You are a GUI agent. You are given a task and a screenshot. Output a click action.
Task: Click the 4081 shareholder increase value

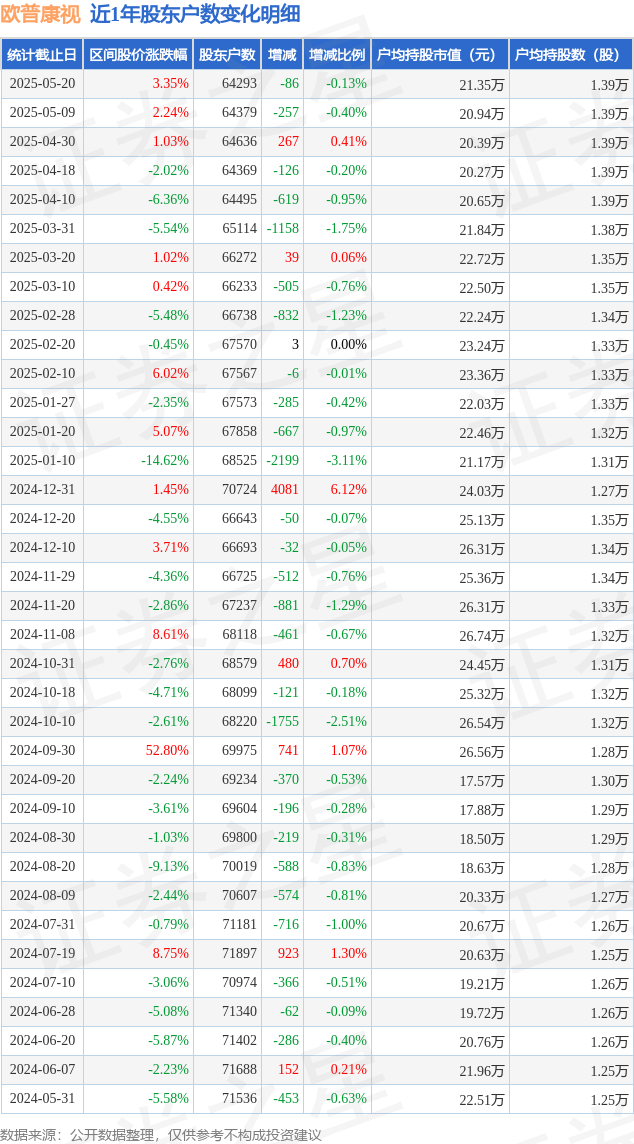(x=284, y=490)
